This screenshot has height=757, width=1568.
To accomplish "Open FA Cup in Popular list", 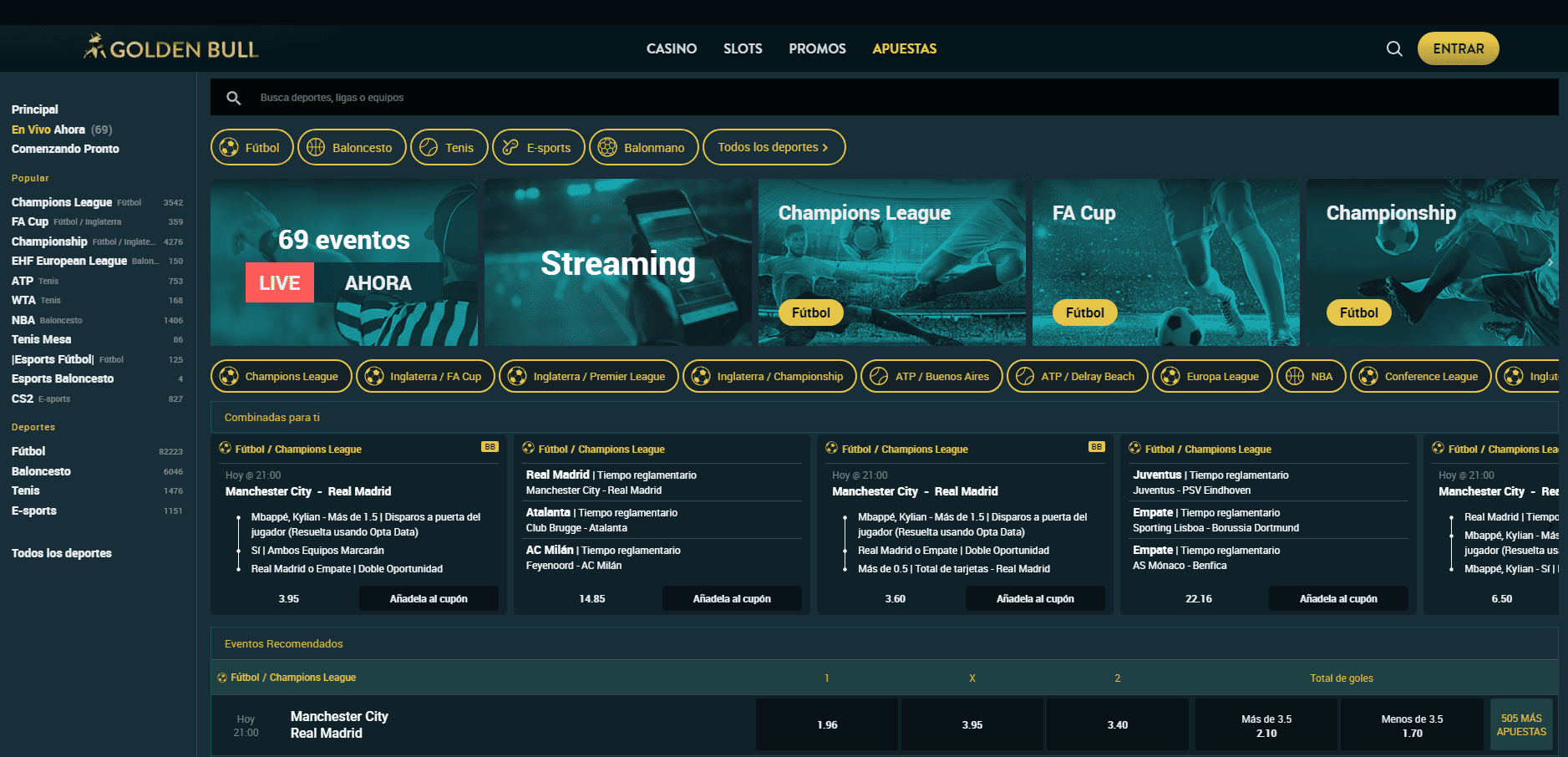I will pyautogui.click(x=97, y=221).
